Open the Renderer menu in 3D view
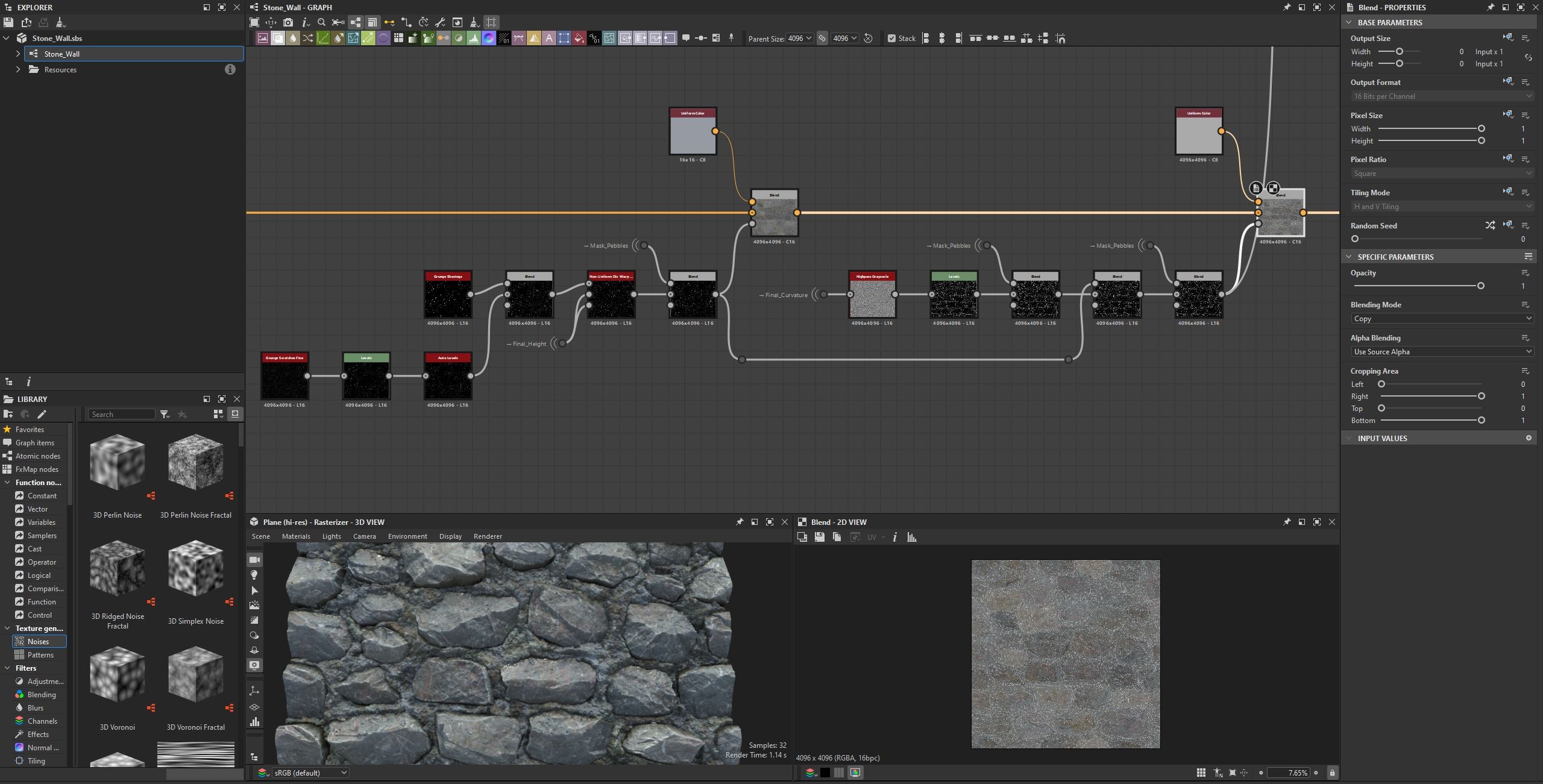The height and width of the screenshot is (784, 1543). click(488, 536)
